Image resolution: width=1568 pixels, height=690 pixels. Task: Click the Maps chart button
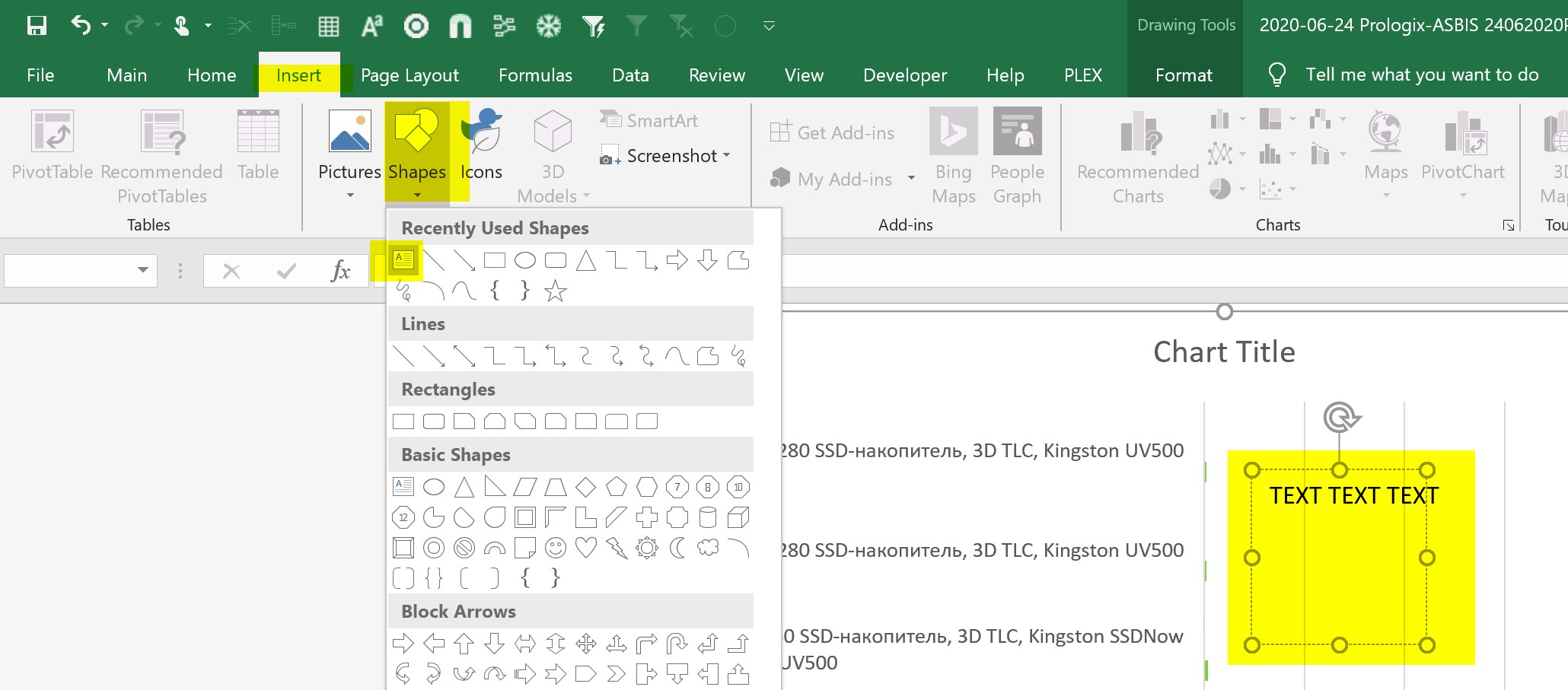tap(1385, 154)
